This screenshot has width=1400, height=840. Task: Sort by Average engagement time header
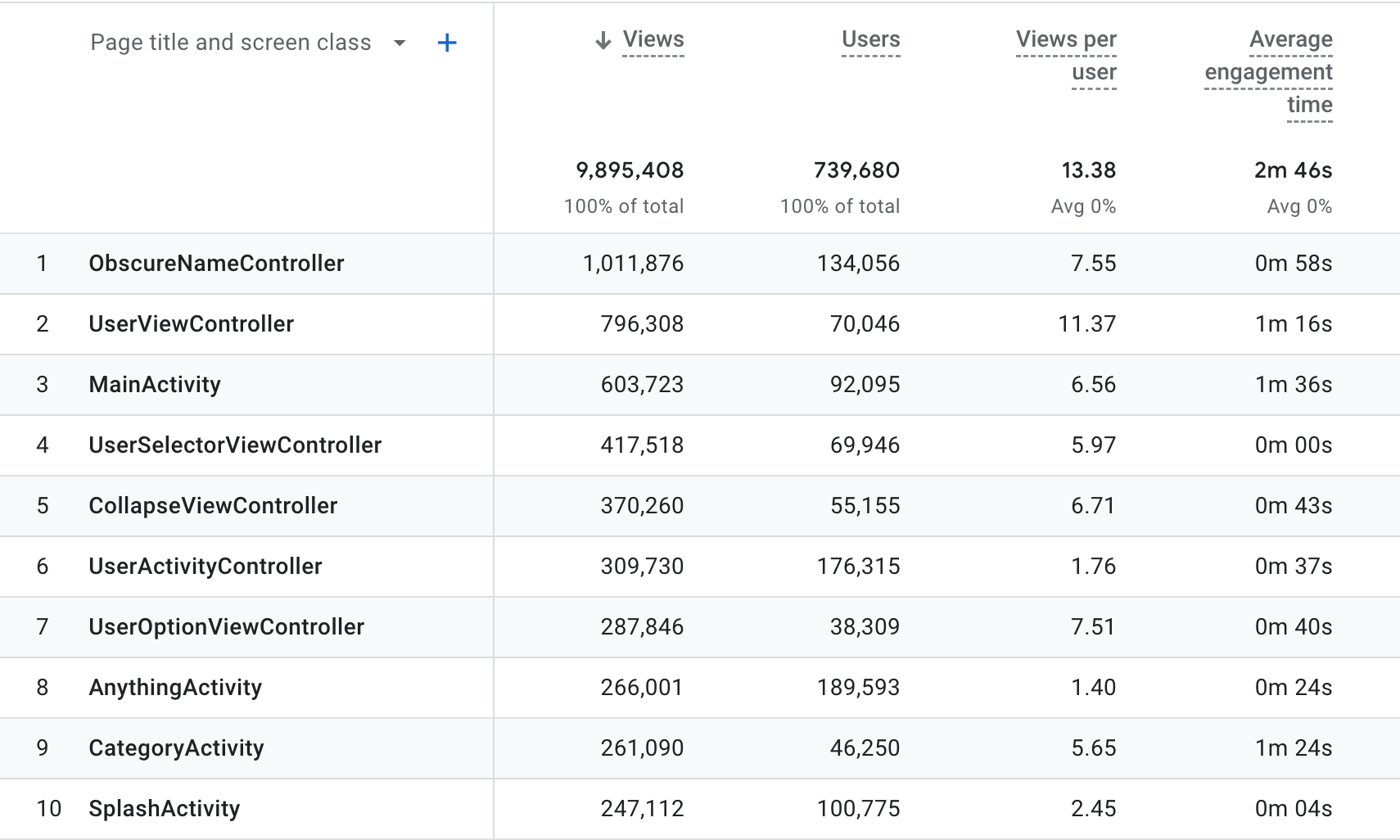[1268, 72]
